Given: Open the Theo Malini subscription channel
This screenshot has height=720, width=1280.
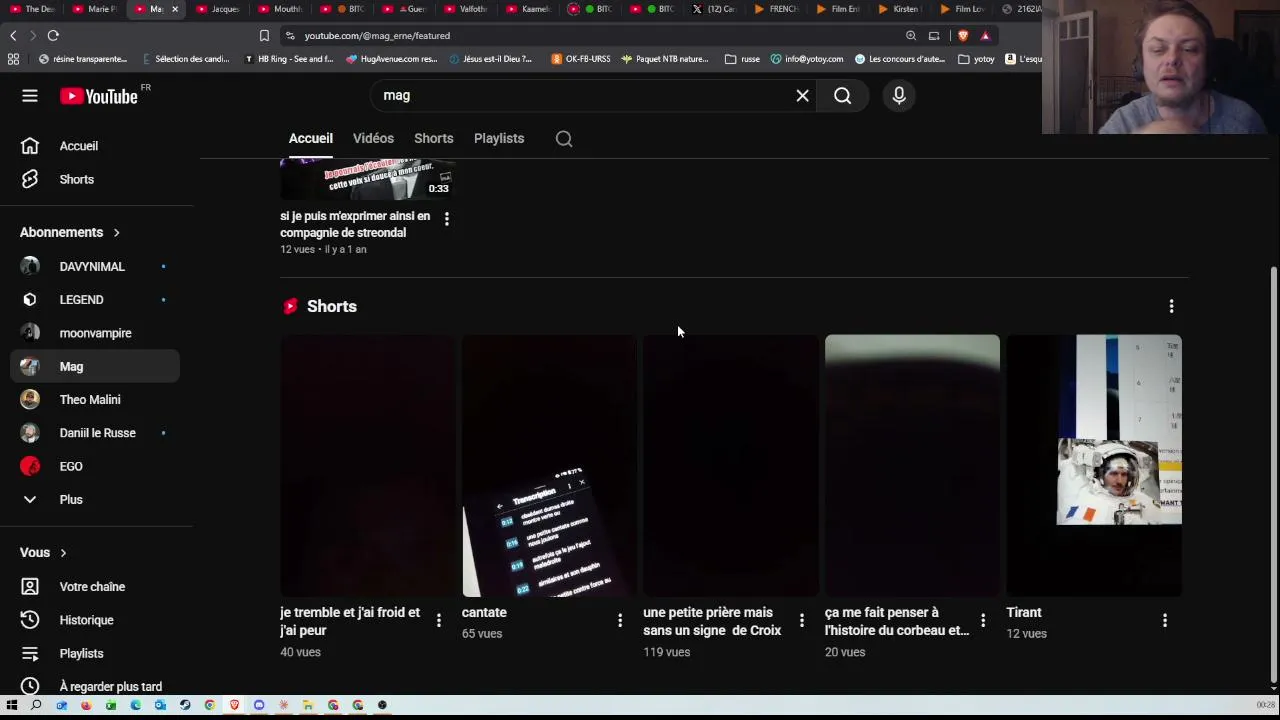Looking at the screenshot, I should point(95,400).
